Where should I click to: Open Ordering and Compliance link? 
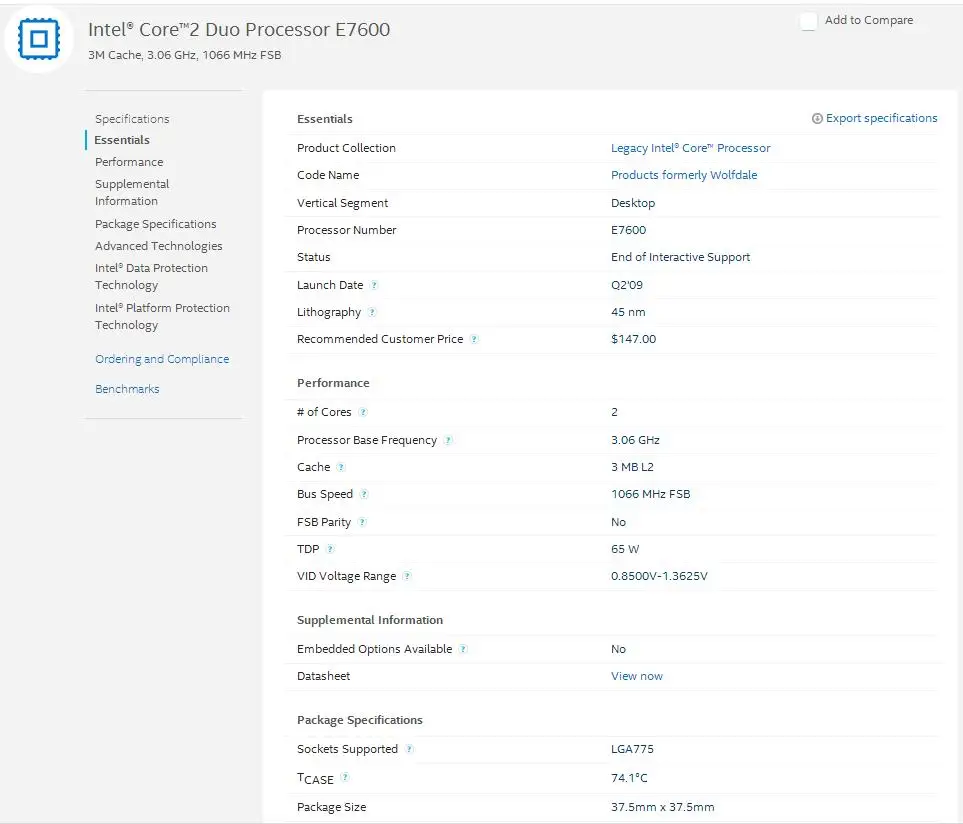(162, 359)
